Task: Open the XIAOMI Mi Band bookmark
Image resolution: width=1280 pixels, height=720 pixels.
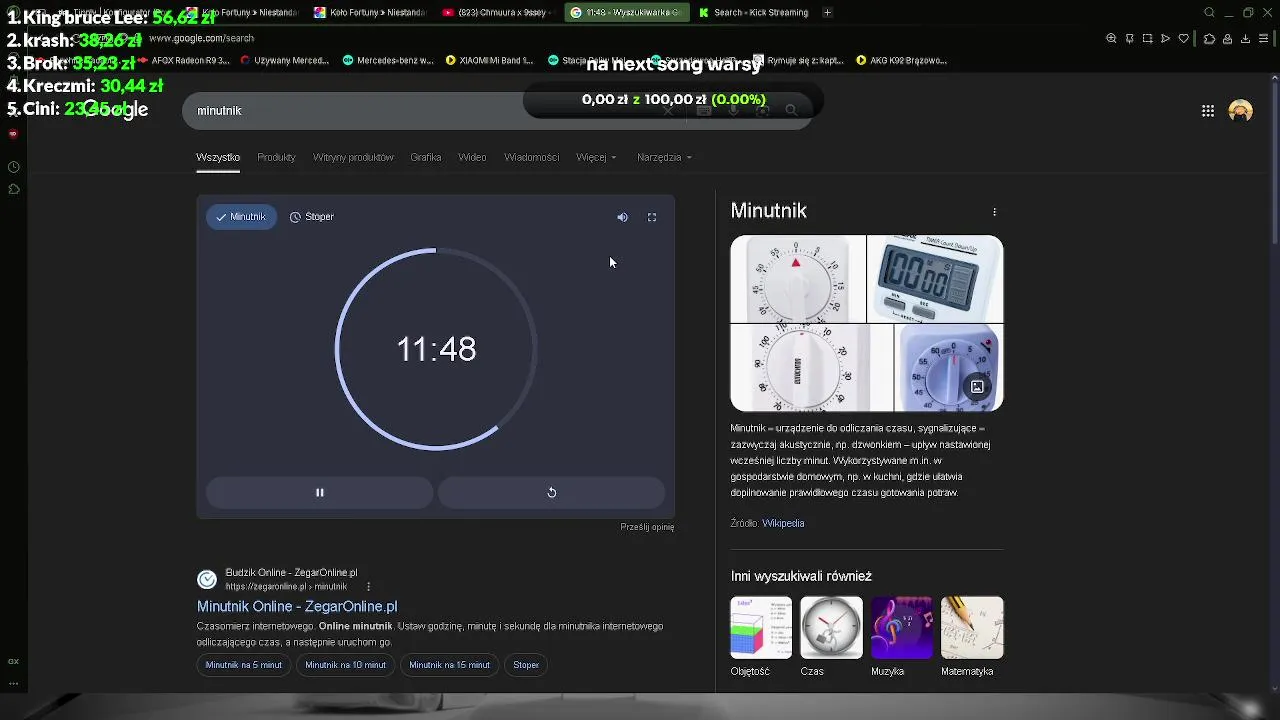Action: click(x=490, y=60)
